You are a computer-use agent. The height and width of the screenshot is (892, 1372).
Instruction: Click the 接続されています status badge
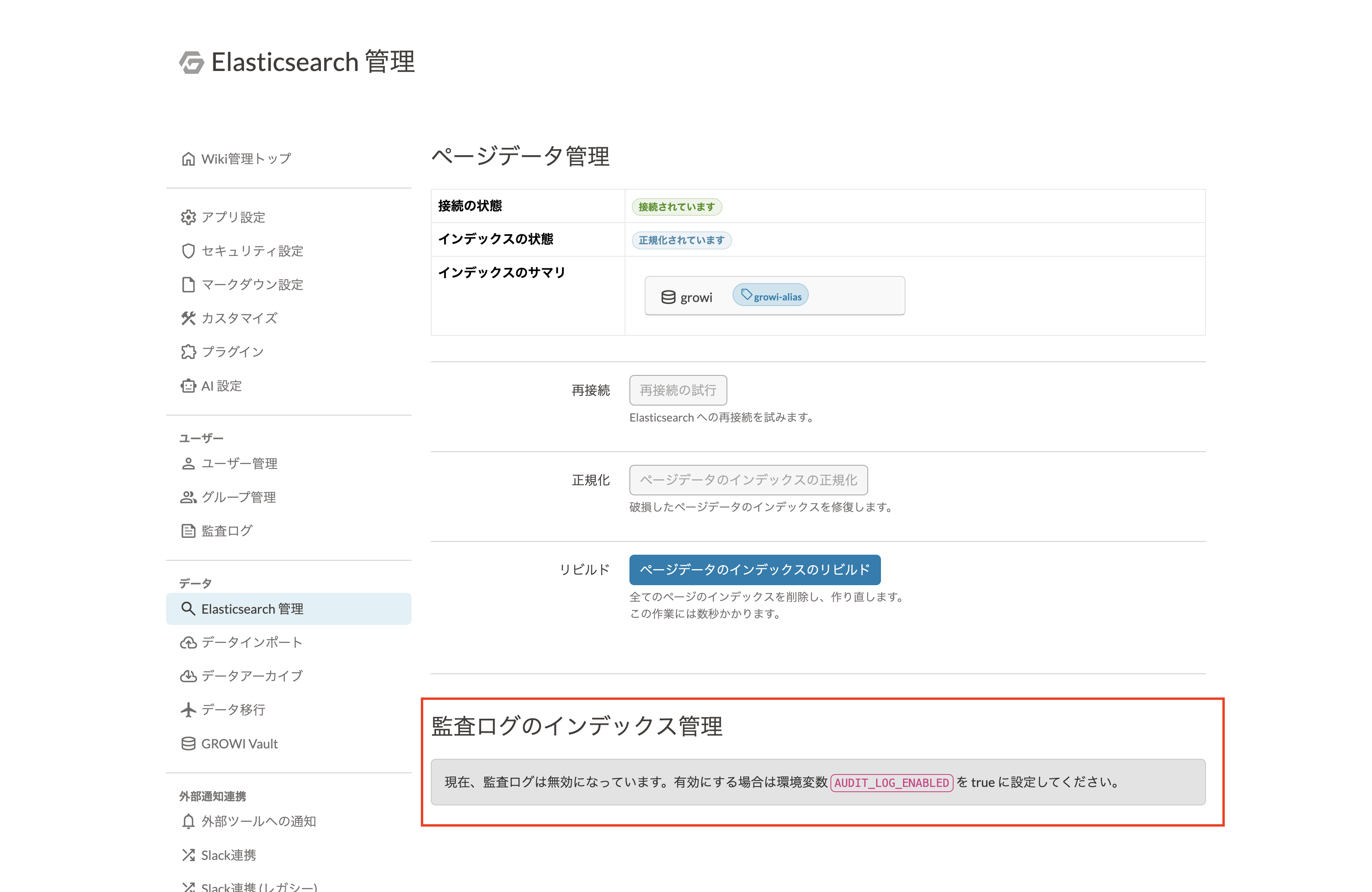(677, 207)
